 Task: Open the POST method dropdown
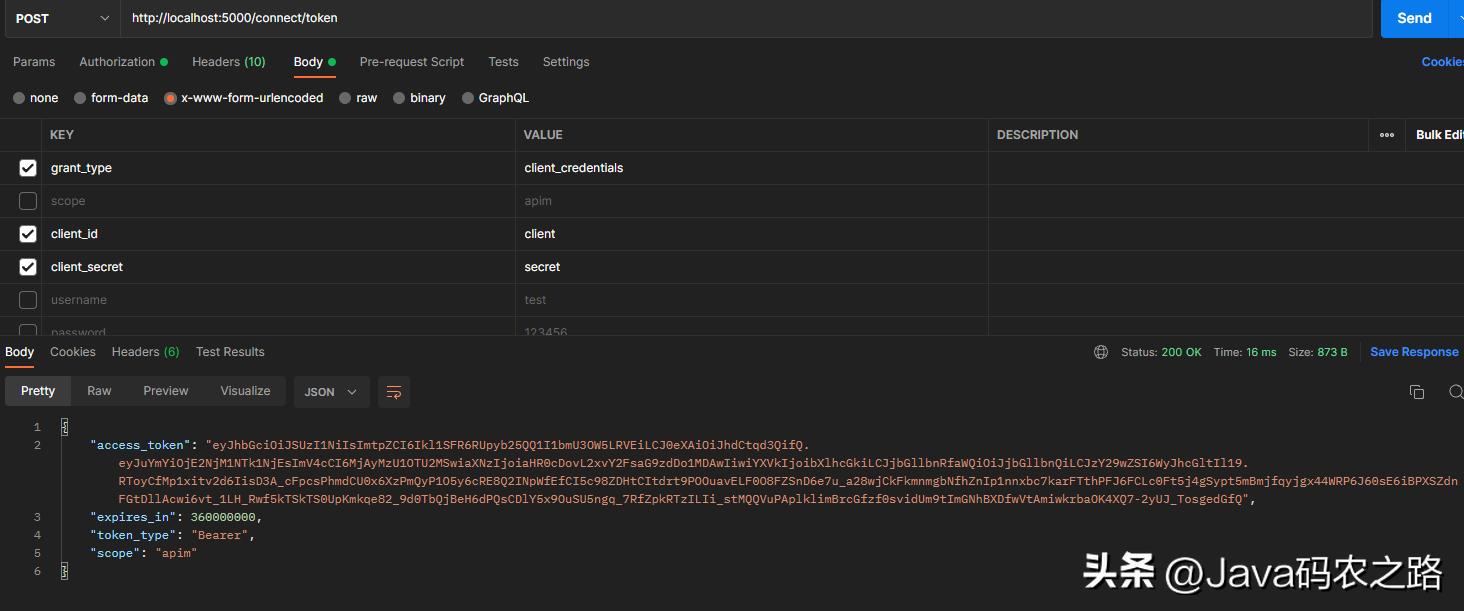62,19
